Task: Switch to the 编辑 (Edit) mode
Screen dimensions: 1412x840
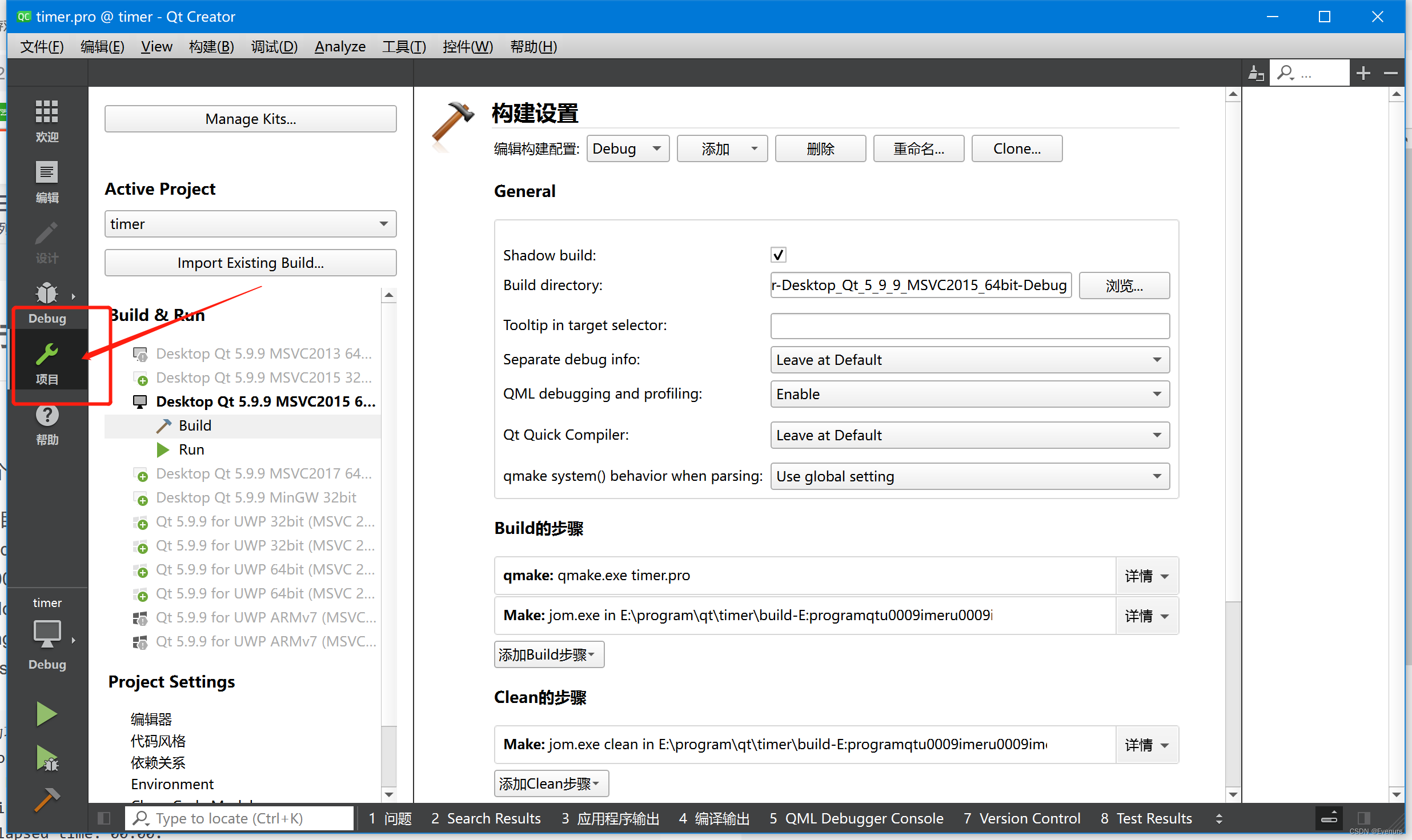Action: coord(47,182)
